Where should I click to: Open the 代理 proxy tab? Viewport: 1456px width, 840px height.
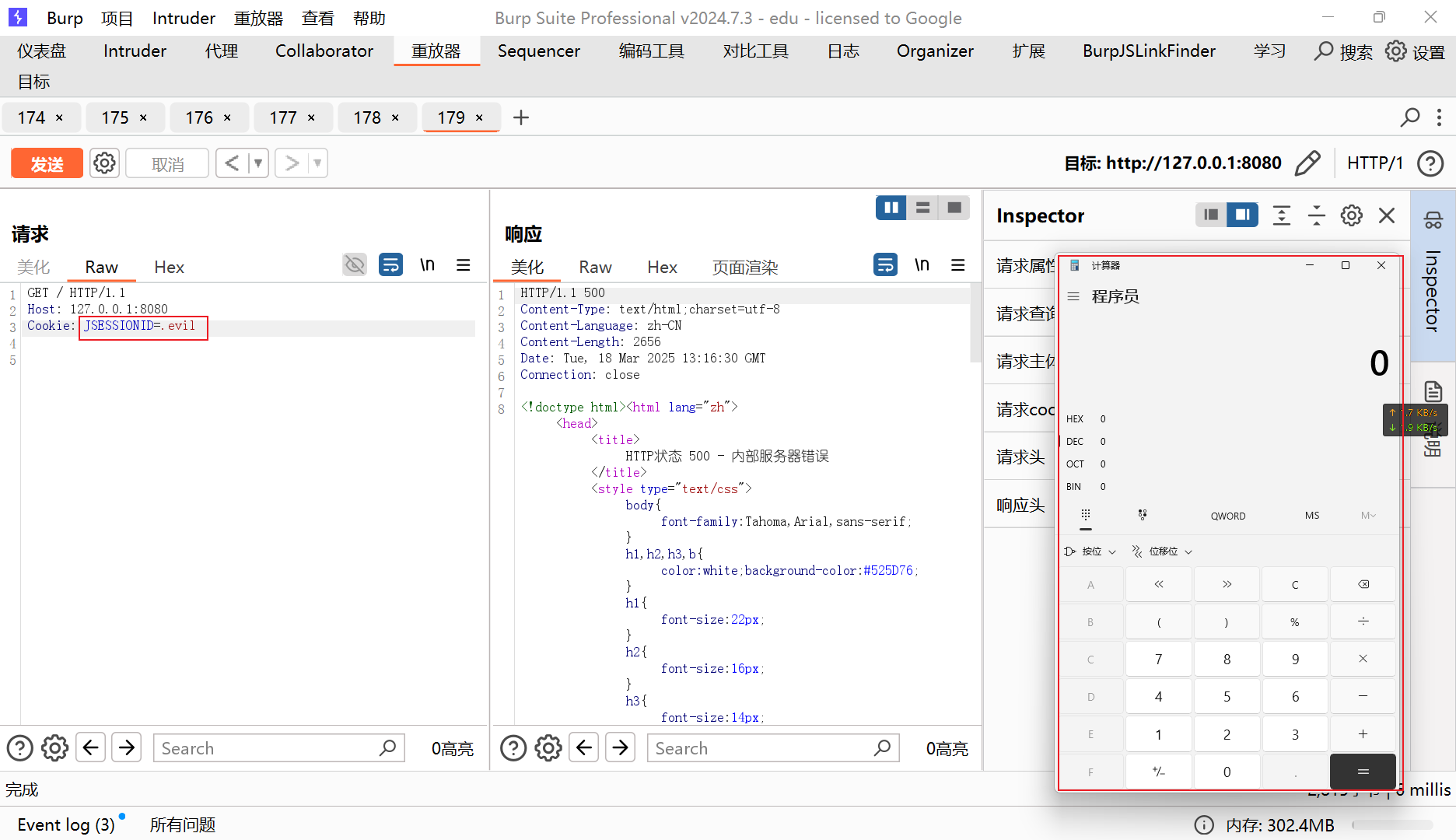[x=221, y=51]
